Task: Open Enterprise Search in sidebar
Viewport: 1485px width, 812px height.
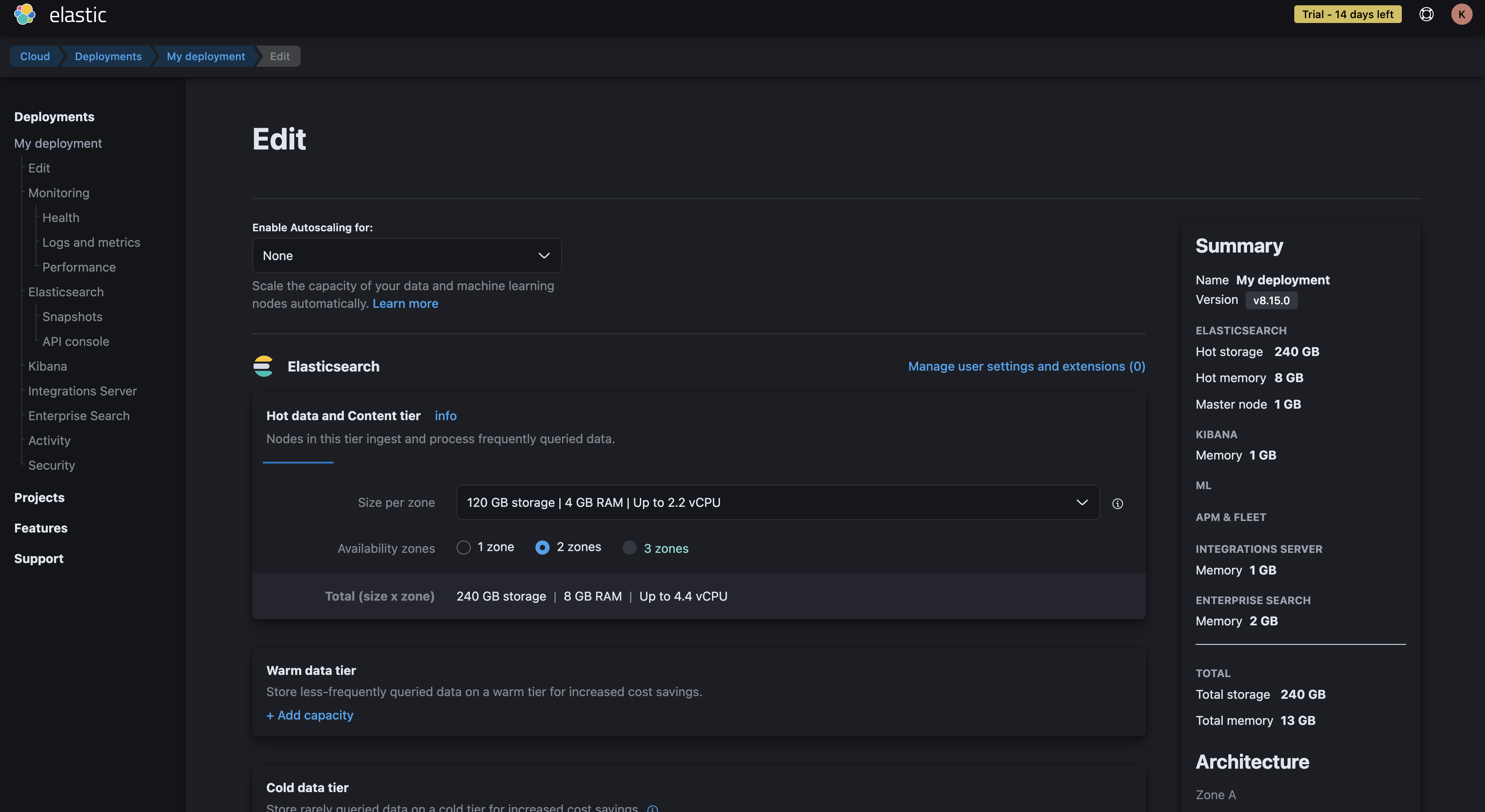Action: (x=79, y=416)
